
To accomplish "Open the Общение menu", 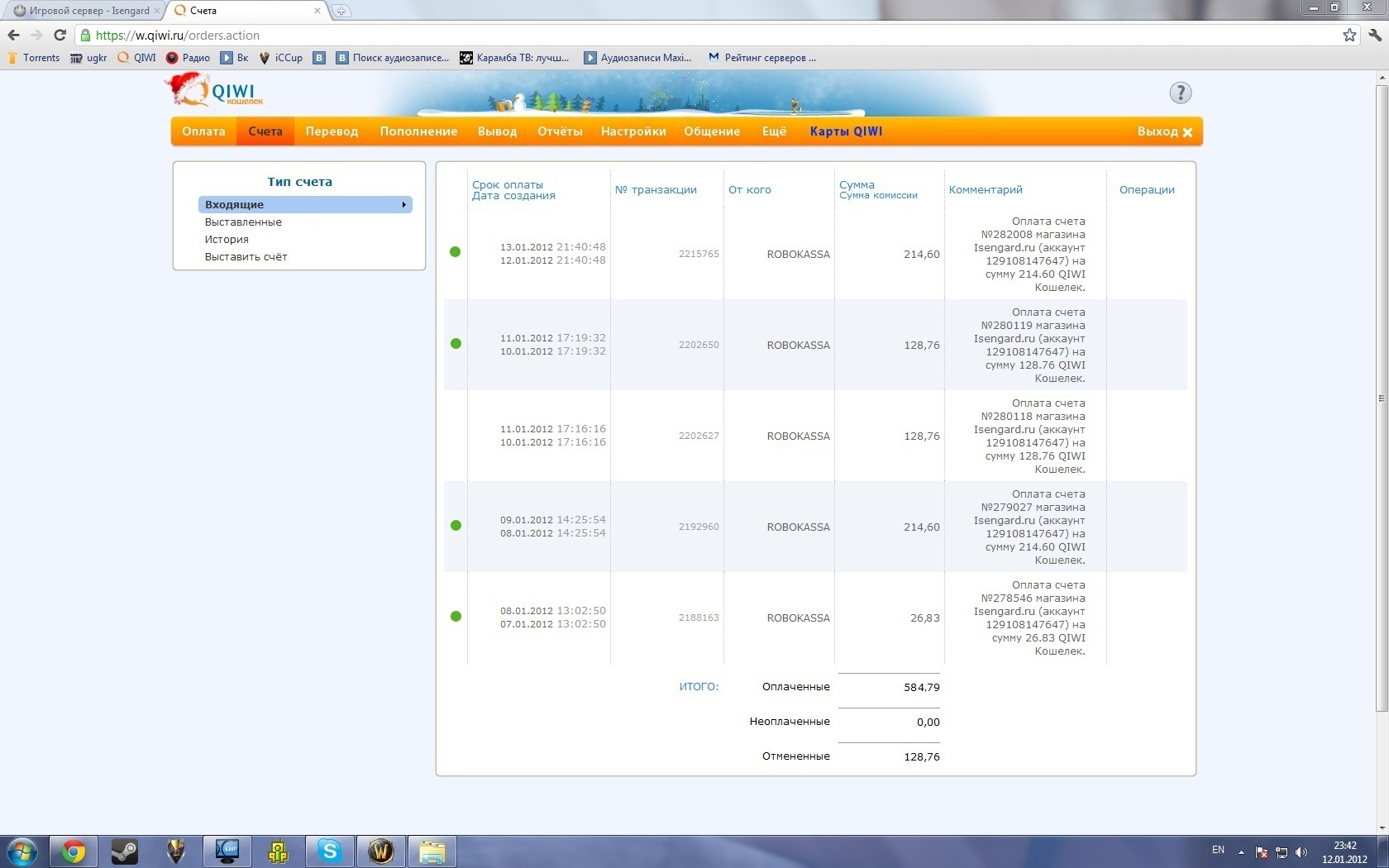I will pos(712,131).
